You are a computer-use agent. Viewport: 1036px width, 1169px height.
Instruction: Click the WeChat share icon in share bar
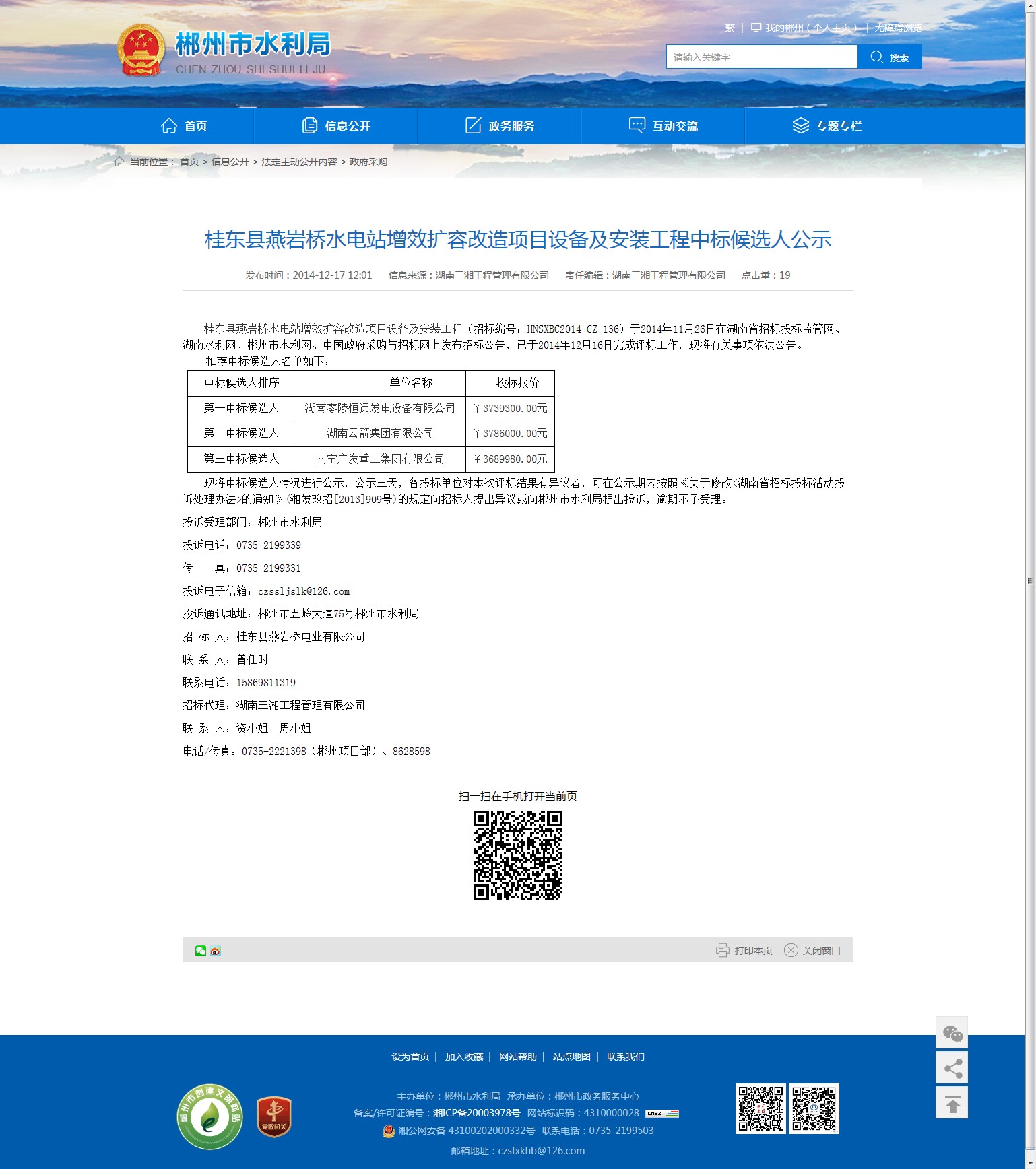(x=200, y=951)
